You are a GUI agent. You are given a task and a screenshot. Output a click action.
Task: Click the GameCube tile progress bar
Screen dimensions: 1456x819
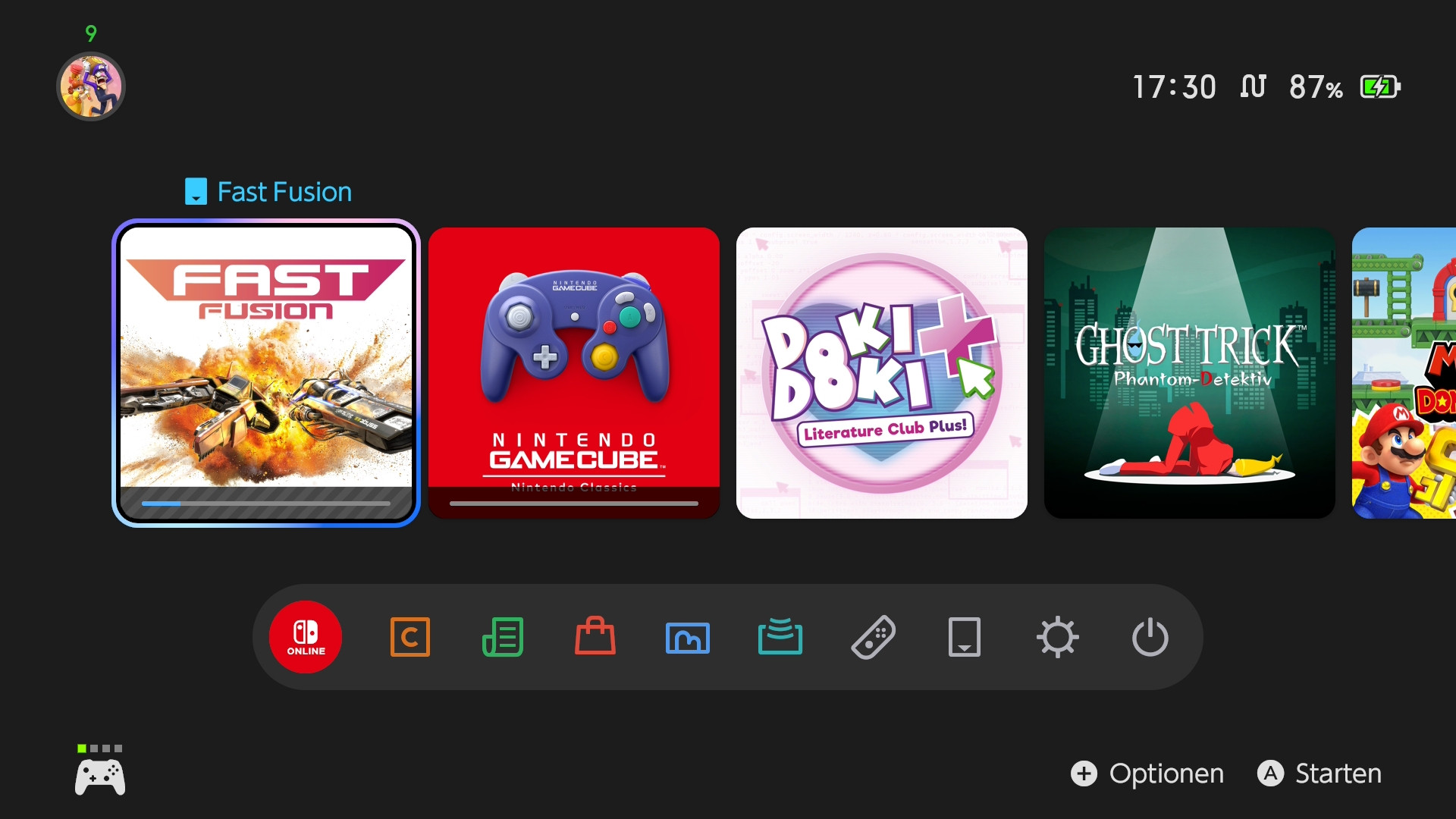574,504
